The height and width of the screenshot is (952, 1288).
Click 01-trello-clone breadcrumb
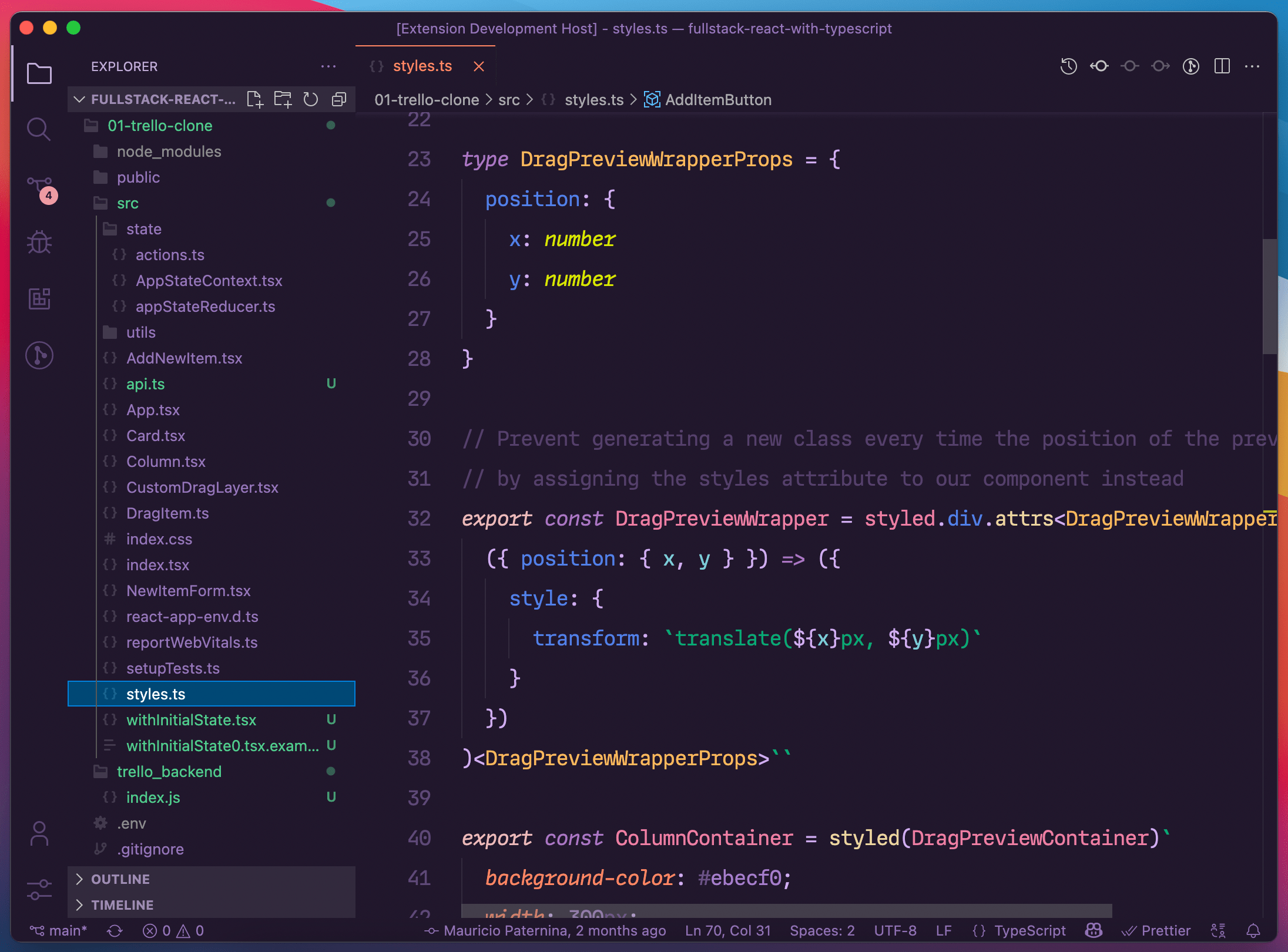427,100
